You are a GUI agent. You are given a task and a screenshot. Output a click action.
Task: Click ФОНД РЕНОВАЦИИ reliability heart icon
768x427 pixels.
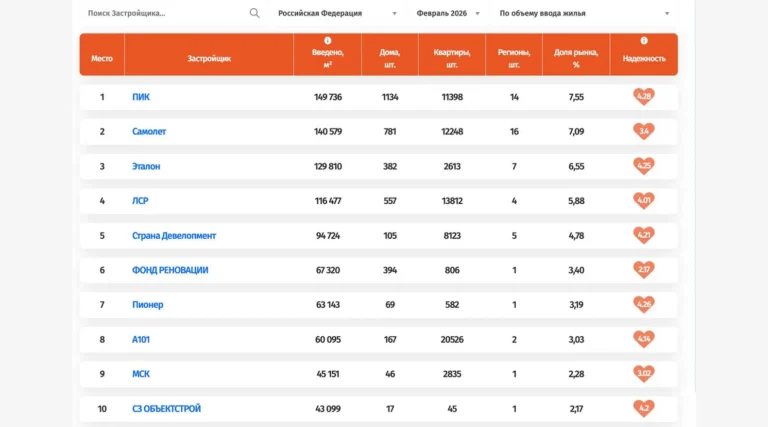644,270
